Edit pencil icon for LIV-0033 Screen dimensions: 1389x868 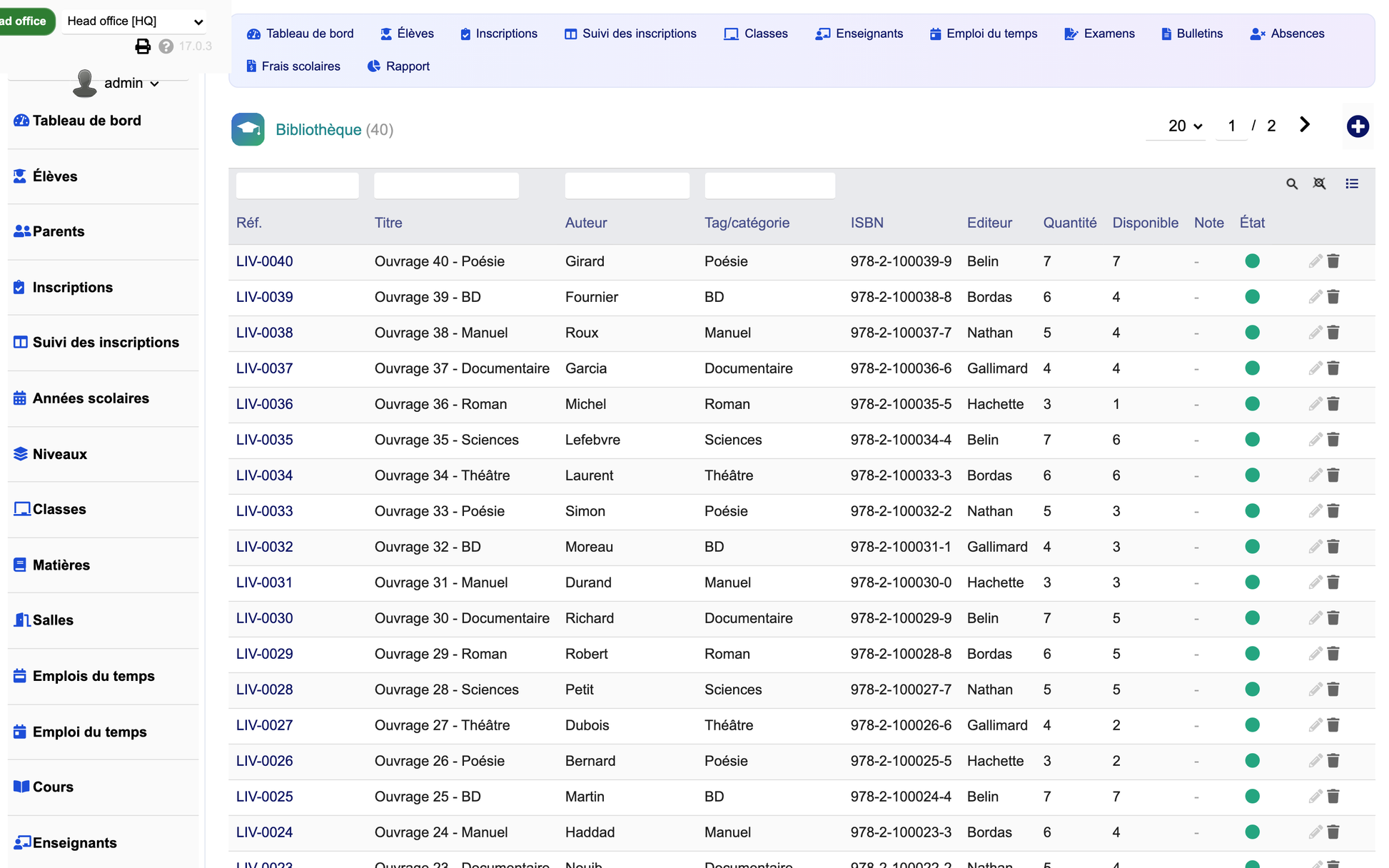[1315, 511]
